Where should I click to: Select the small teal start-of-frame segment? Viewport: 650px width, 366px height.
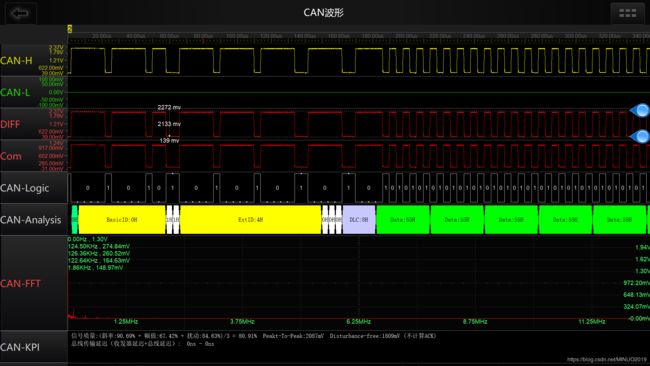pos(75,220)
